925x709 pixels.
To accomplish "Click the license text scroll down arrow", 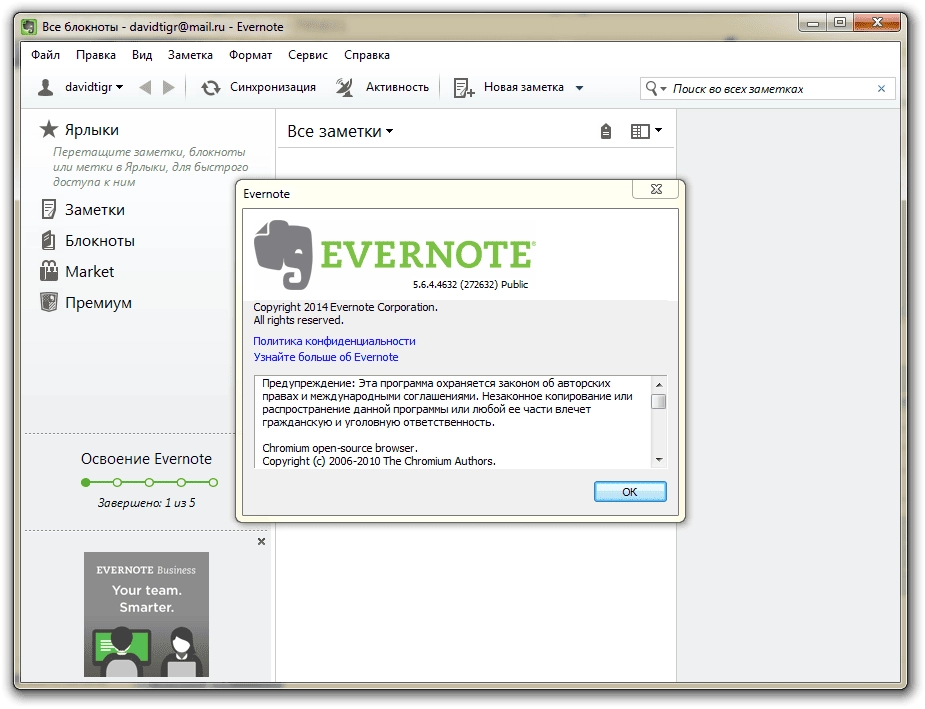I will click(x=659, y=459).
